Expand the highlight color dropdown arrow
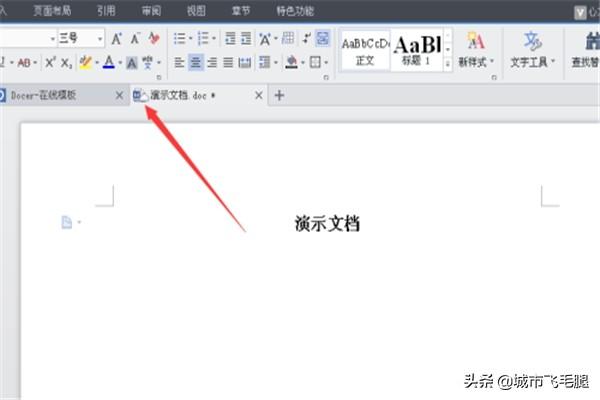Screen dimensions: 600x400 click(x=97, y=62)
